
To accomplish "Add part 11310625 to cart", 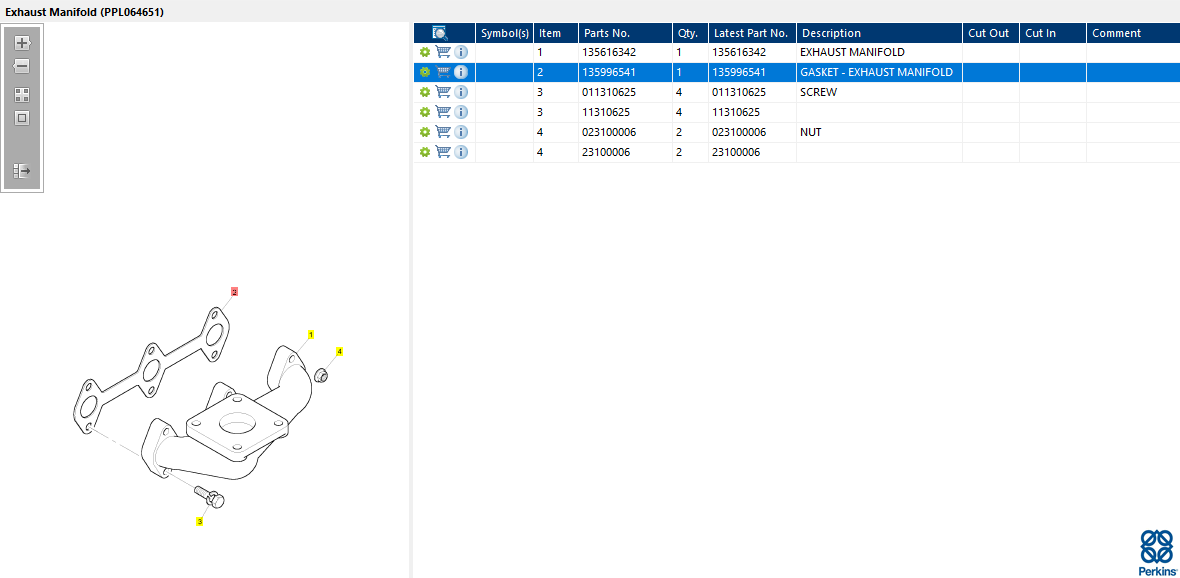I will [x=443, y=111].
